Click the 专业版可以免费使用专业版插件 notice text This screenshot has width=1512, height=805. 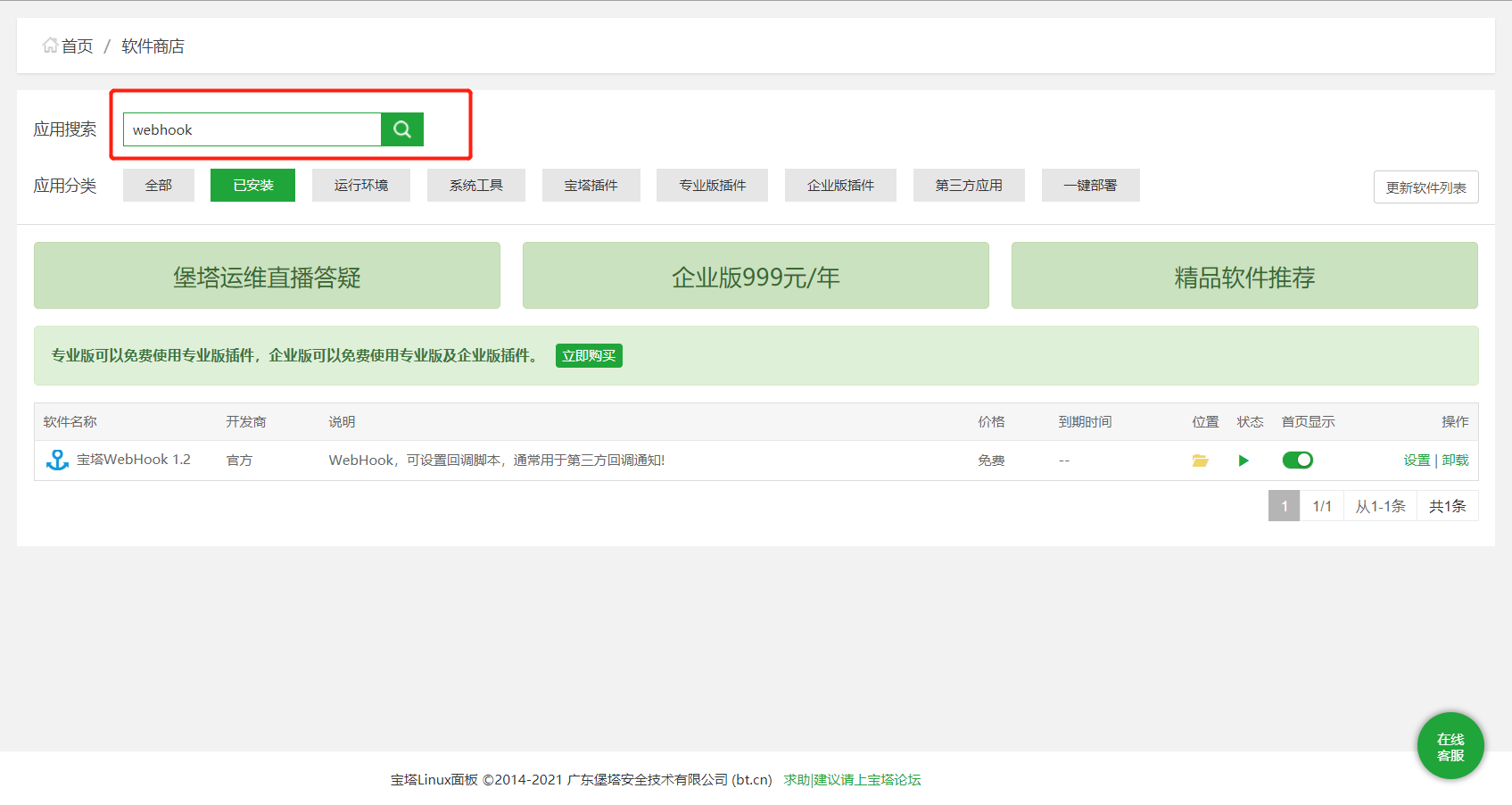295,355
